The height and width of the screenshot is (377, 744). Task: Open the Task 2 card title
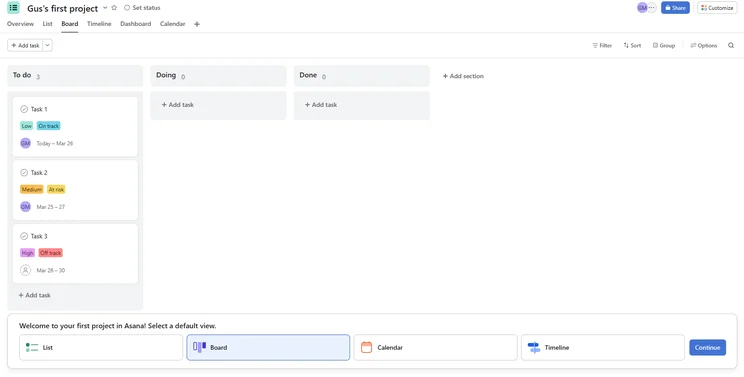click(39, 173)
